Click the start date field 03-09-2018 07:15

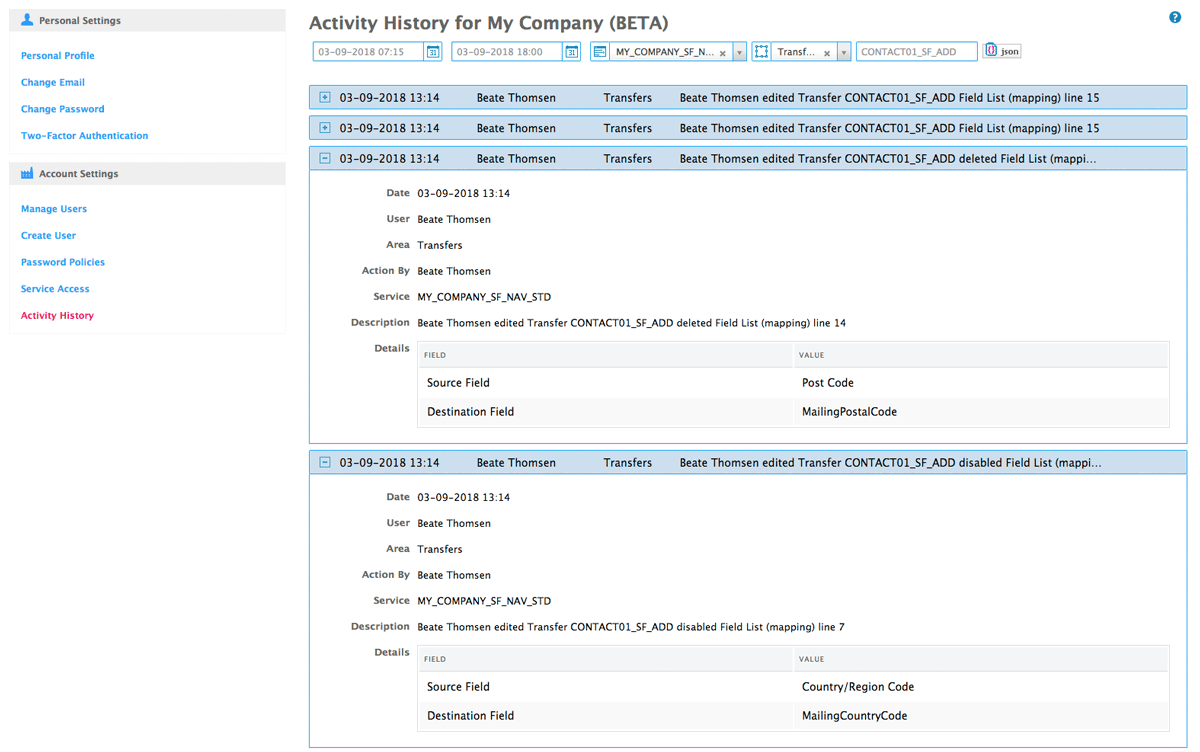(369, 52)
